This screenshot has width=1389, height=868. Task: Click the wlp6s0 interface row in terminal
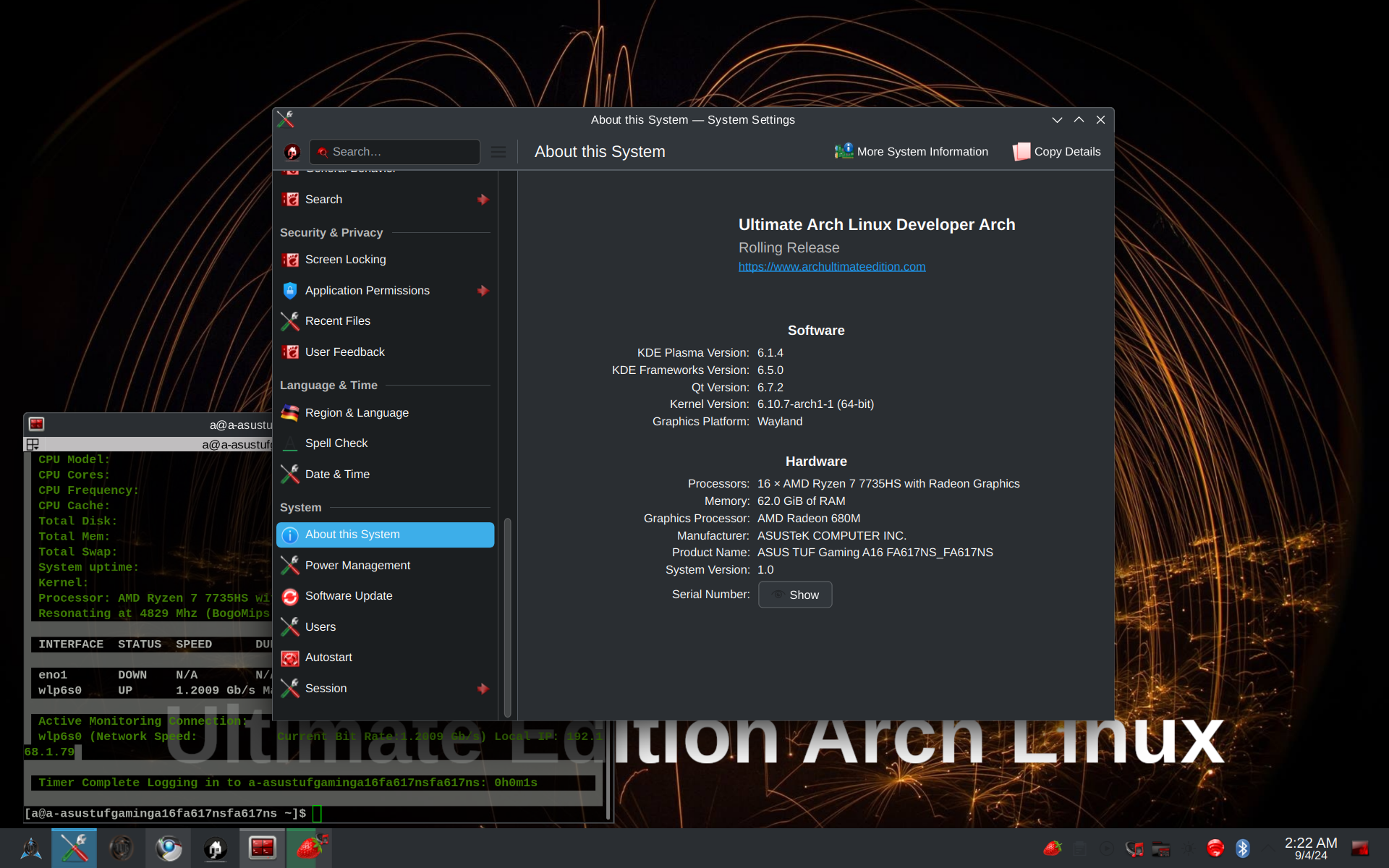(x=153, y=691)
